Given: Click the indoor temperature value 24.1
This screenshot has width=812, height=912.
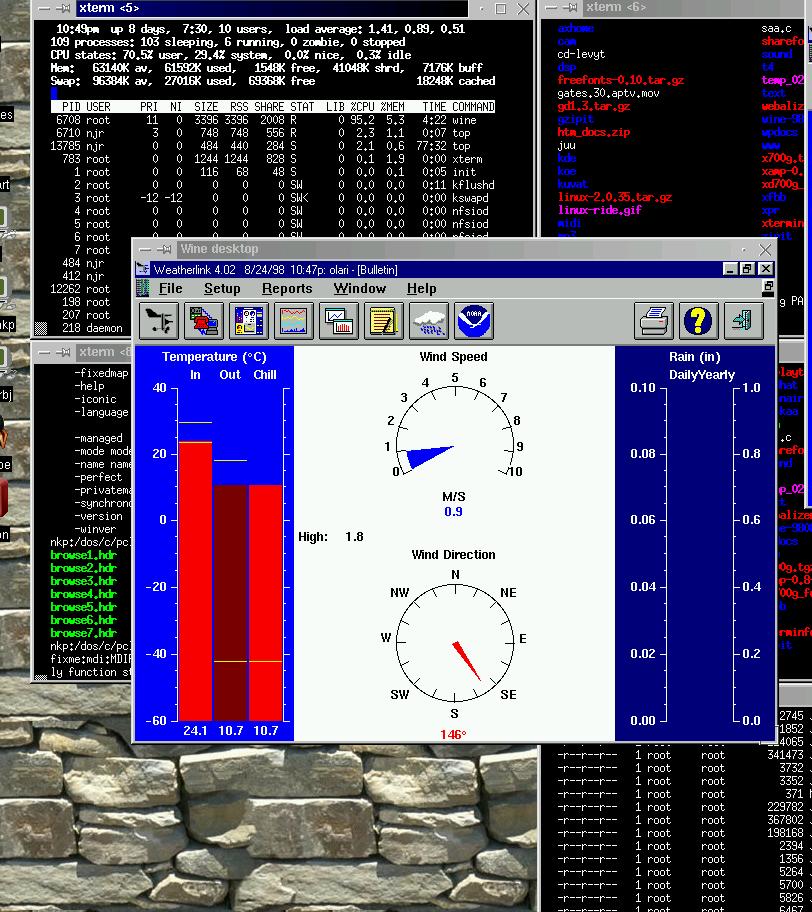Looking at the screenshot, I should [x=195, y=731].
